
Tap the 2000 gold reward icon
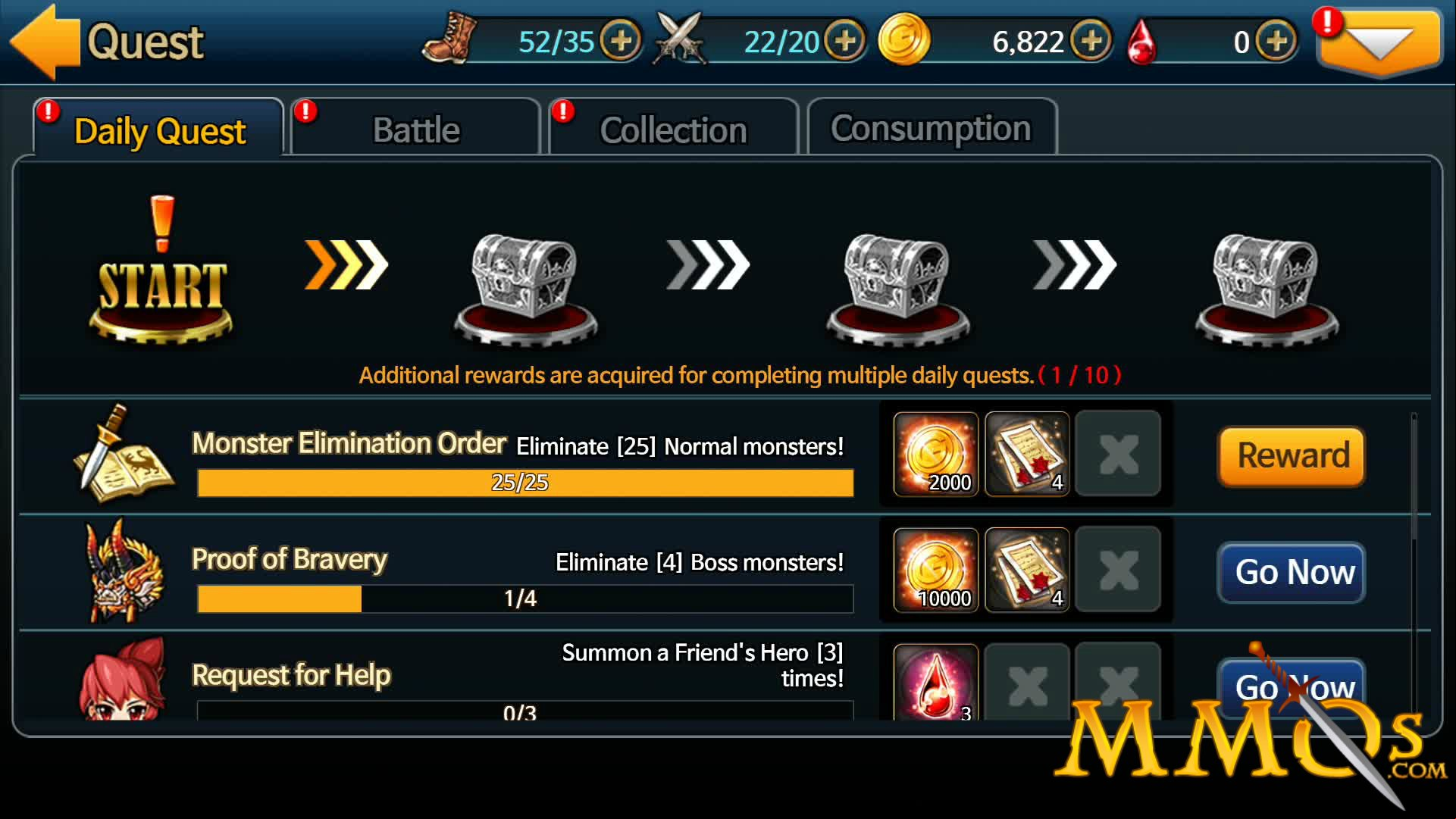point(936,454)
